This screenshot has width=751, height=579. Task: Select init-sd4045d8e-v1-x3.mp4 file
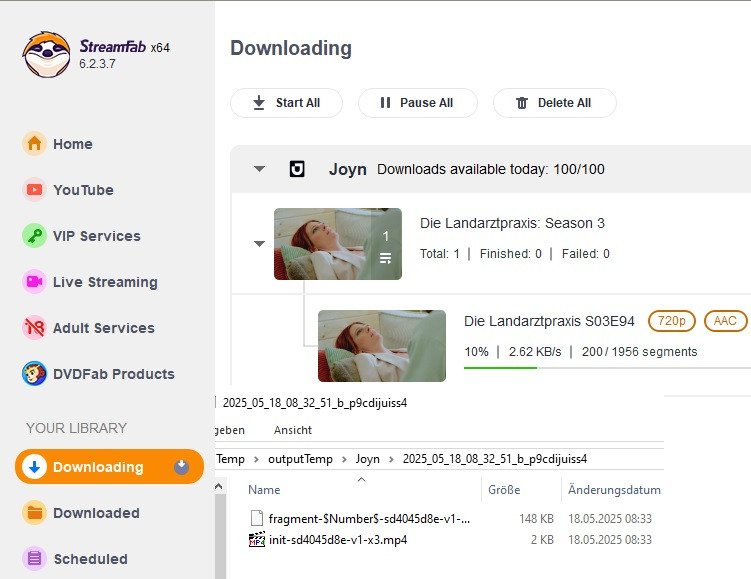(x=337, y=540)
